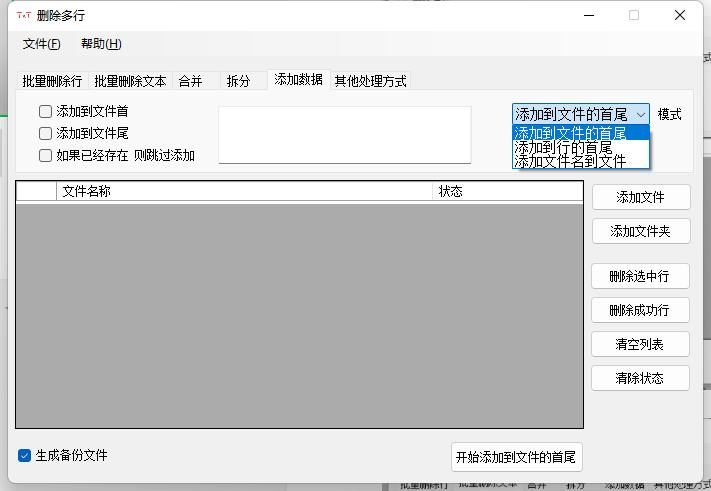This screenshot has width=711, height=491.
Task: Click 删除成功行 button
Action: (x=640, y=310)
